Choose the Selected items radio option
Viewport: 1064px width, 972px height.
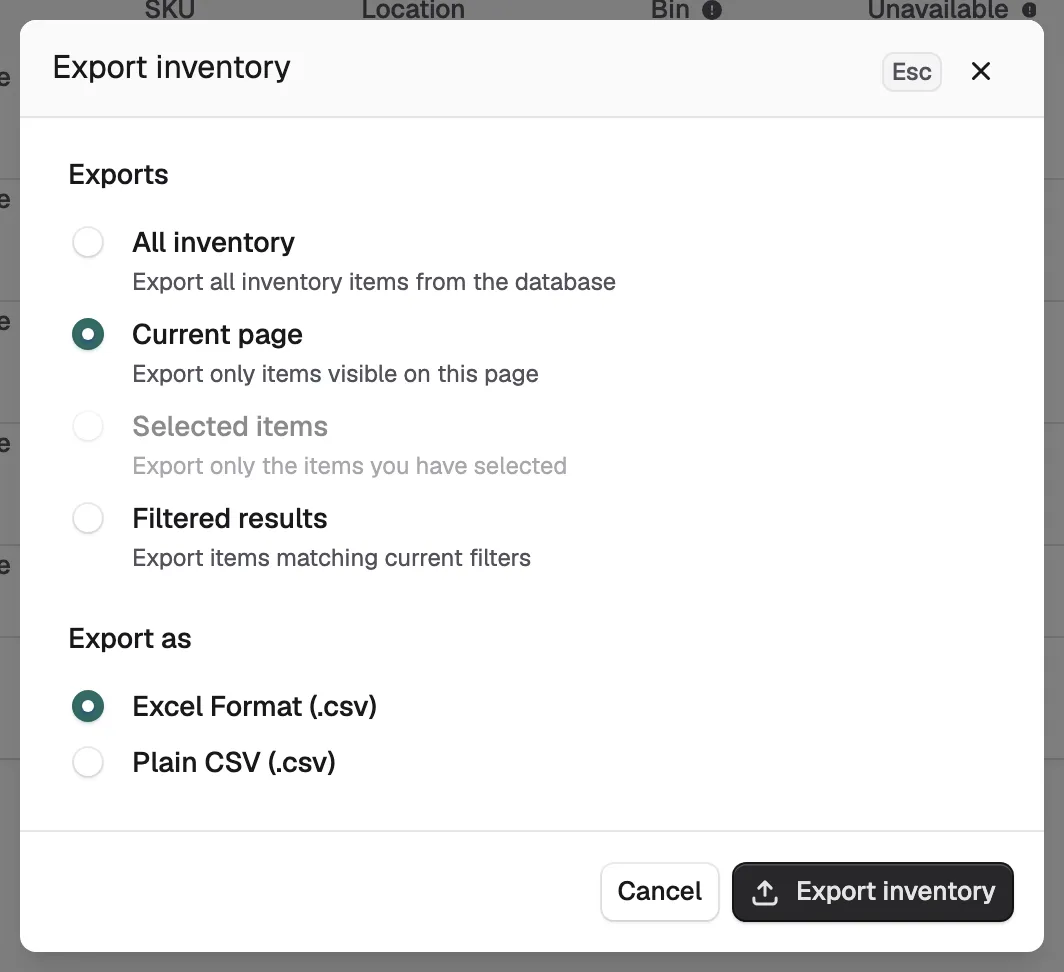point(88,426)
